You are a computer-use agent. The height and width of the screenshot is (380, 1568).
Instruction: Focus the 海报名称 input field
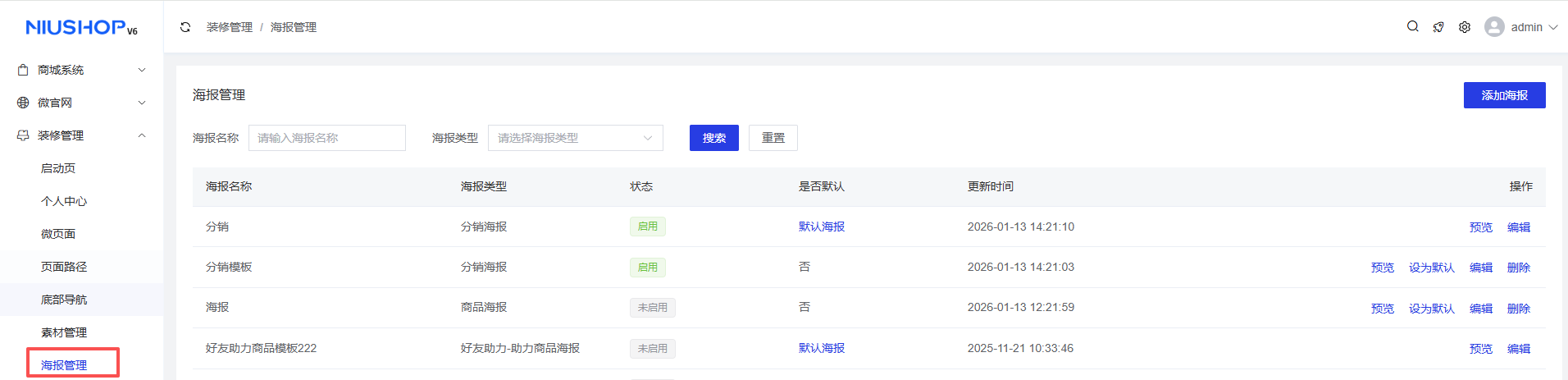326,138
